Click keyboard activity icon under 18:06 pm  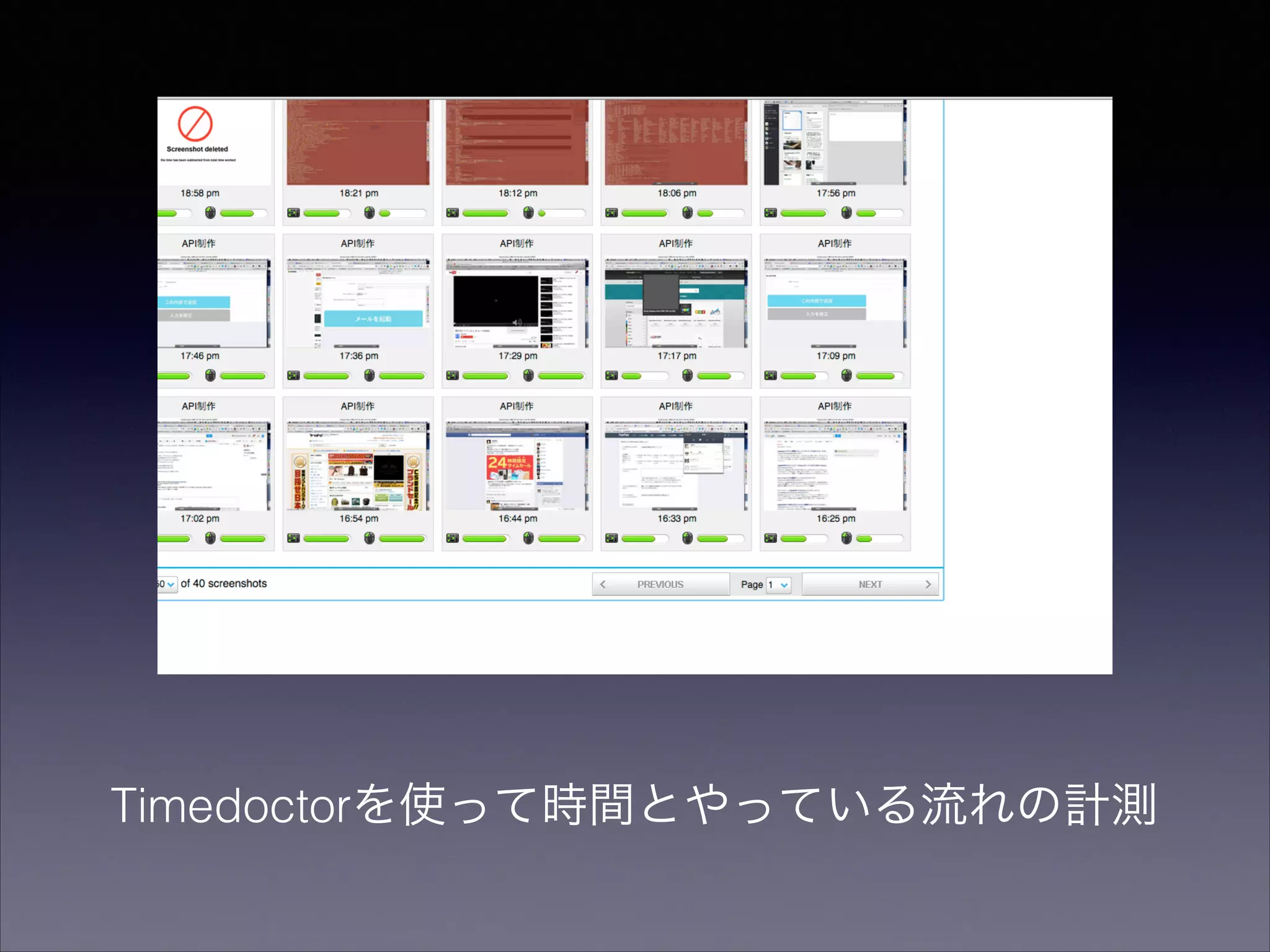pos(611,213)
